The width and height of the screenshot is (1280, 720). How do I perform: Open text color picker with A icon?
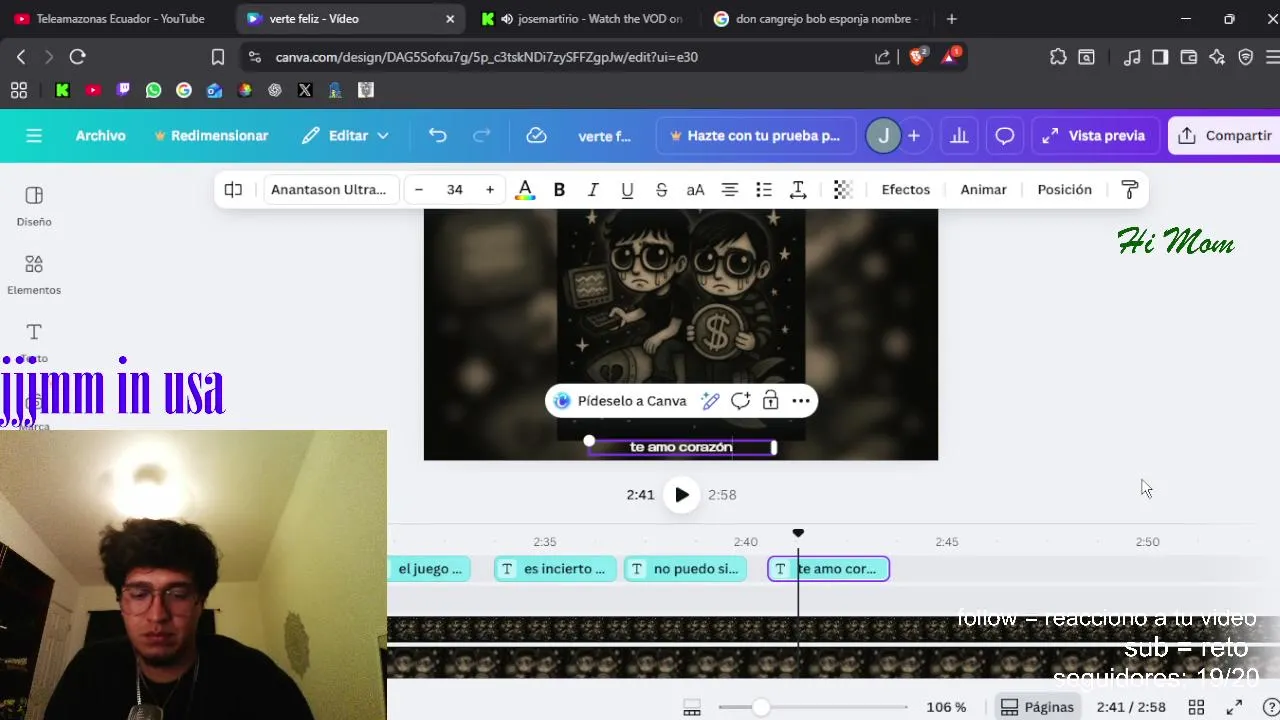pos(524,189)
